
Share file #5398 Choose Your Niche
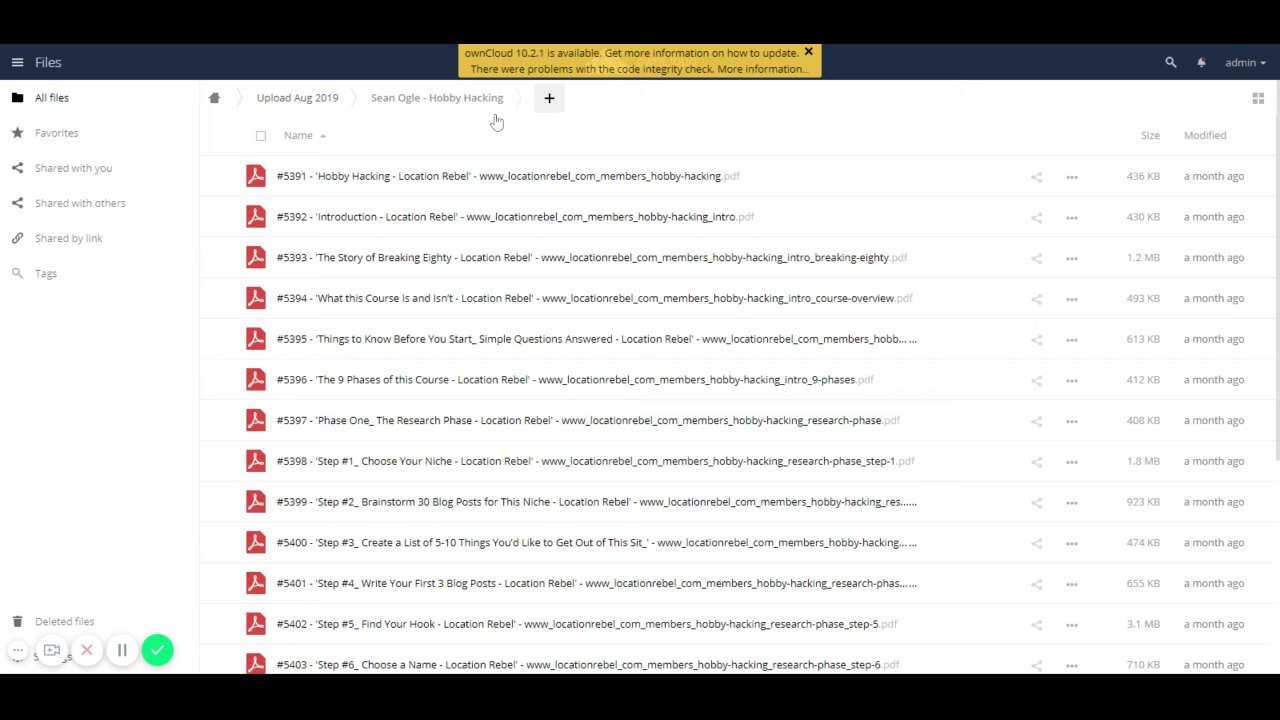click(1037, 462)
